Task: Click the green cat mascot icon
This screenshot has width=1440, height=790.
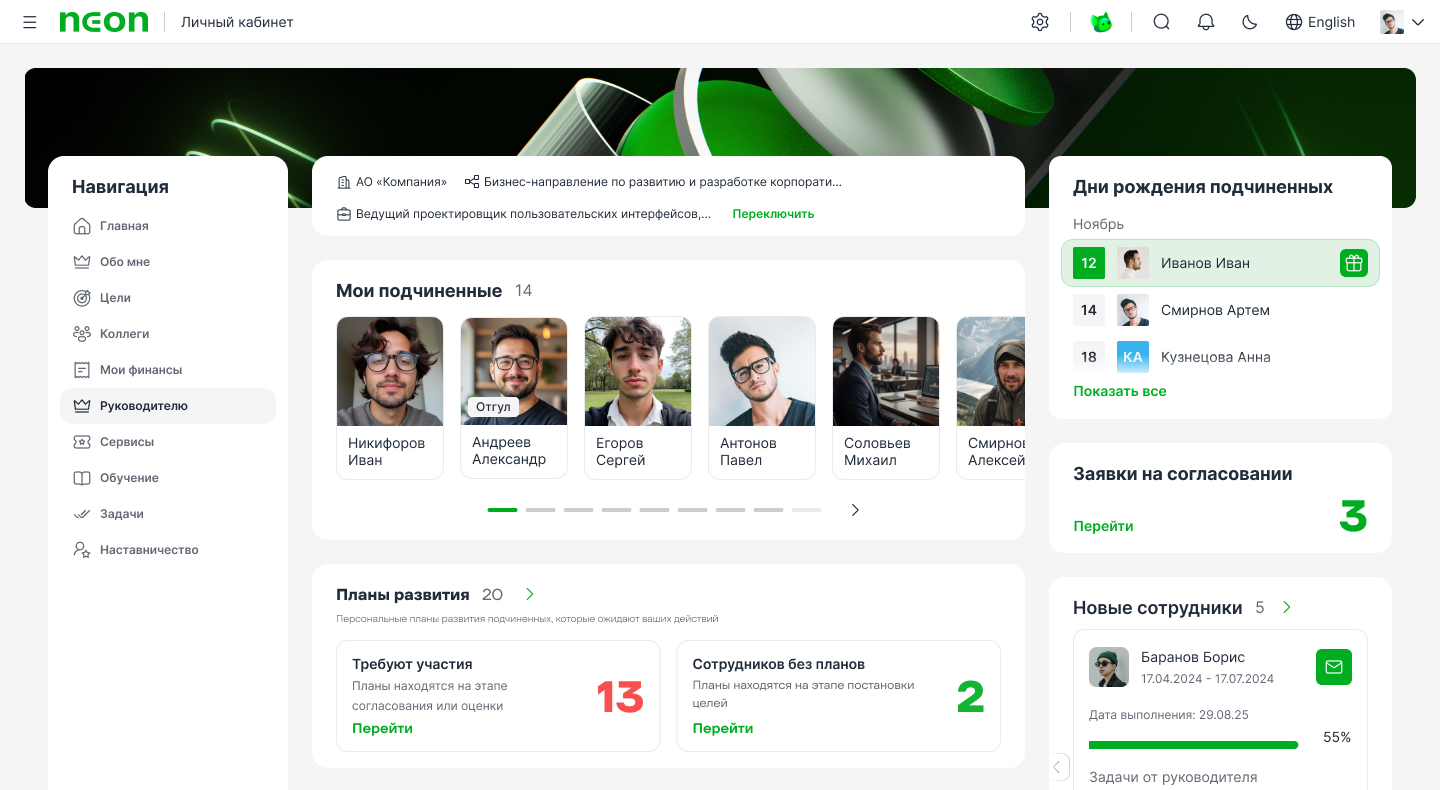Action: point(1101,22)
